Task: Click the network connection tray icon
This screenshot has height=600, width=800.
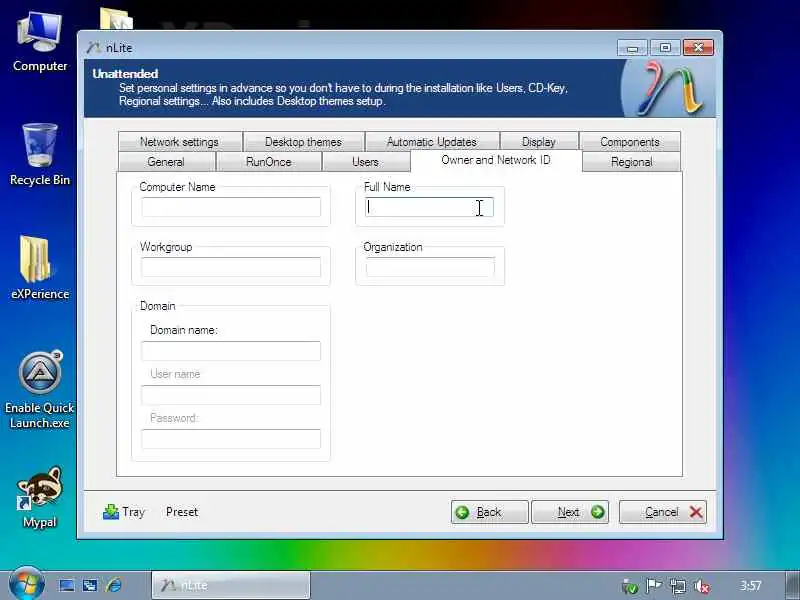Action: 678,586
